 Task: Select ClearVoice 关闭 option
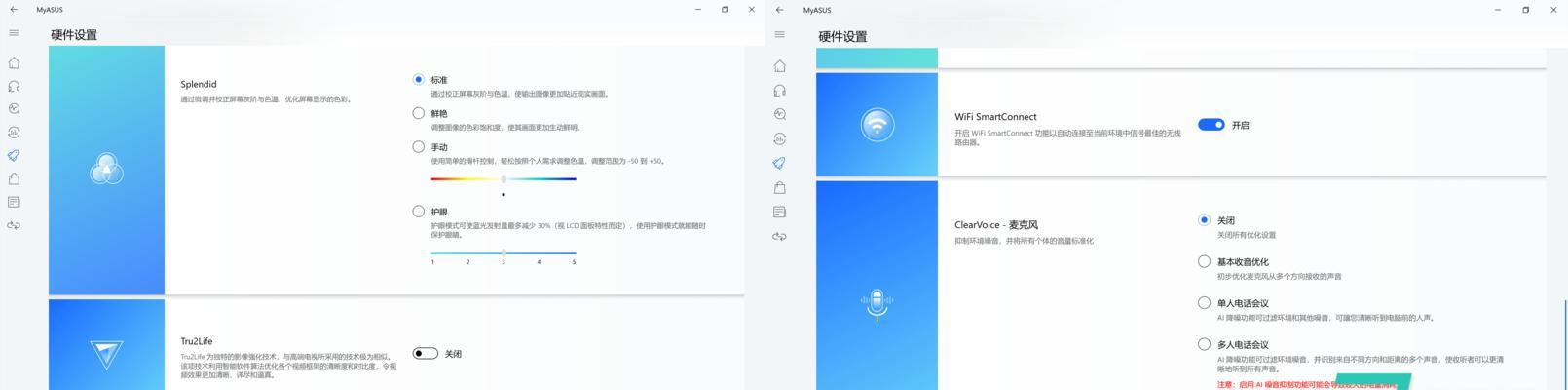(1204, 220)
